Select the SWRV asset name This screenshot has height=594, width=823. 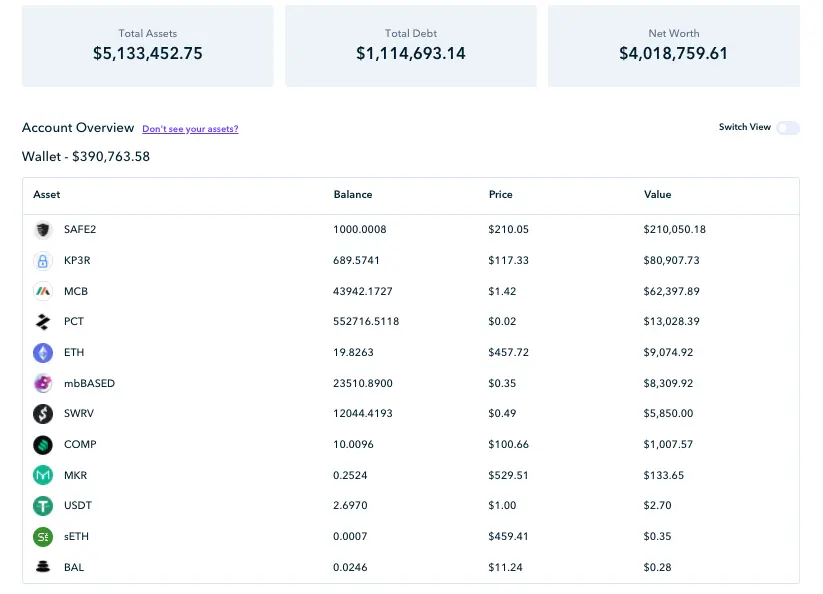coord(79,413)
